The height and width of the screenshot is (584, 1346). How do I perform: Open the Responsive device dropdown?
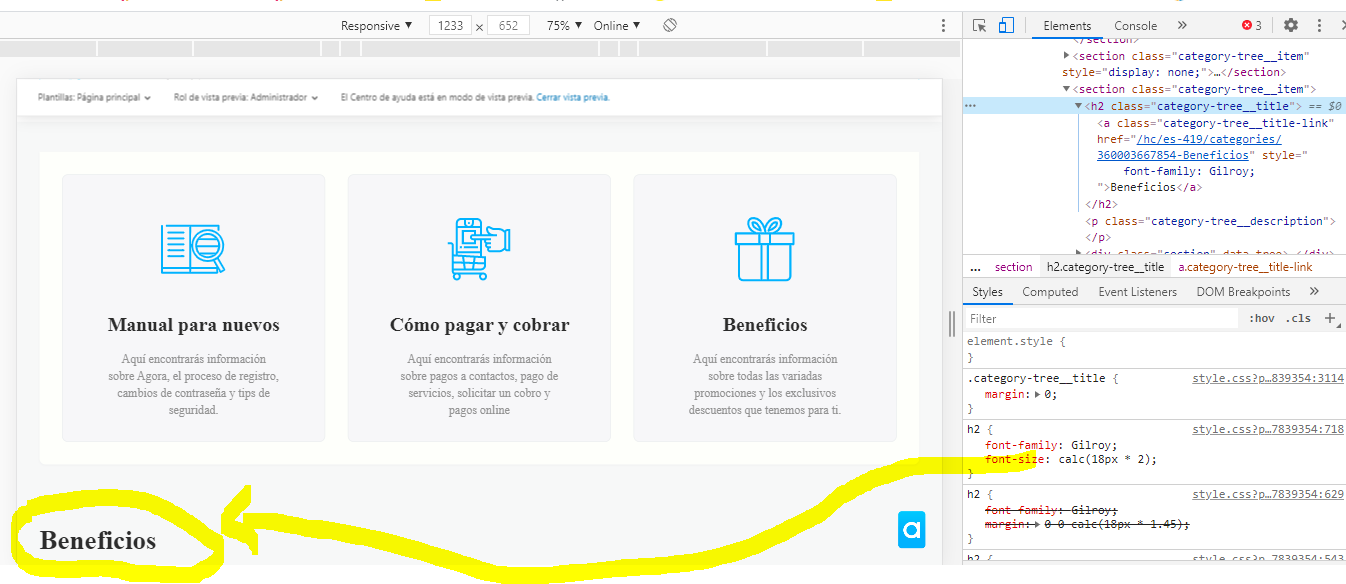376,26
